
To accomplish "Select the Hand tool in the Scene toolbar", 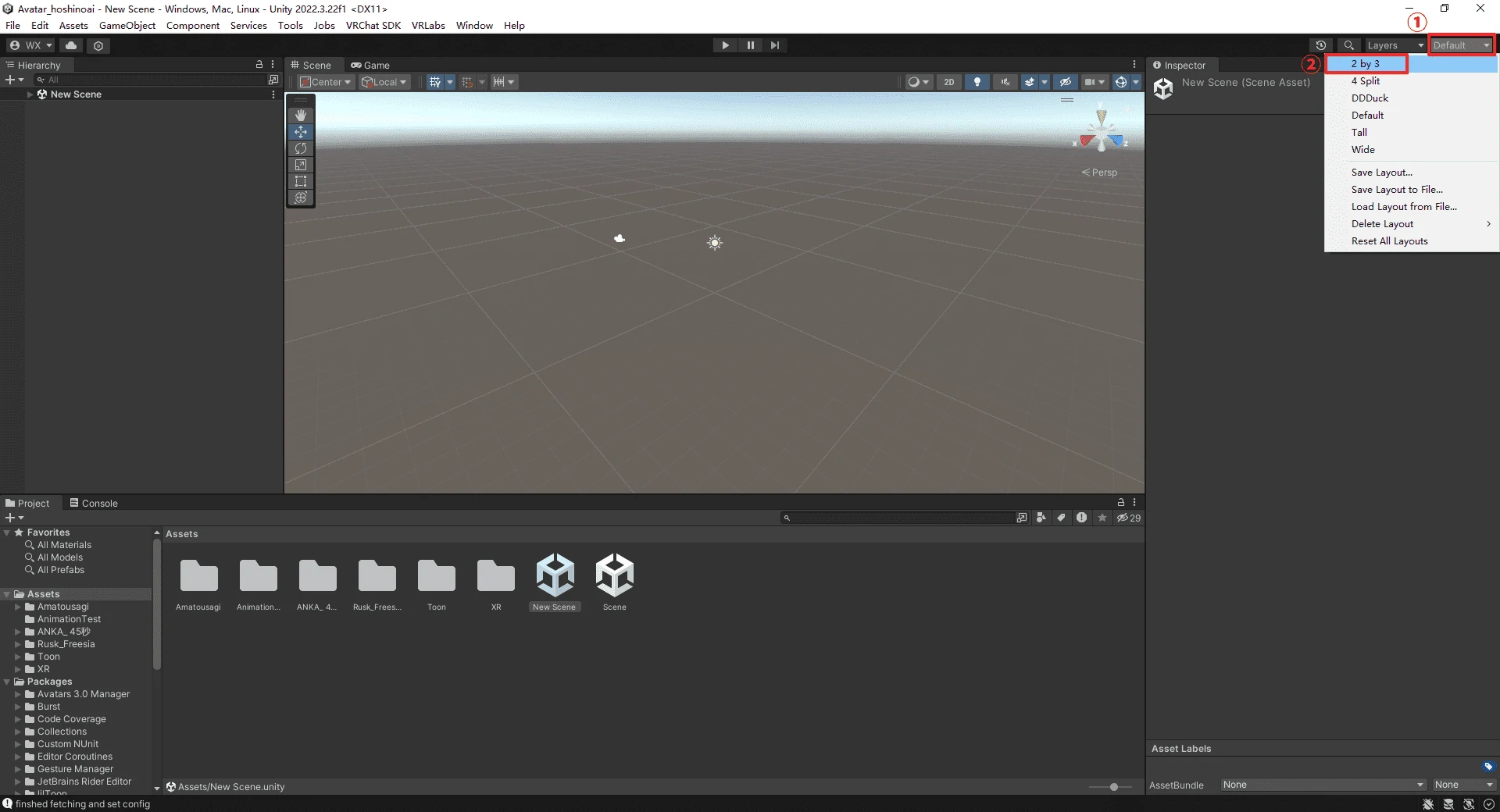I will coord(301,115).
